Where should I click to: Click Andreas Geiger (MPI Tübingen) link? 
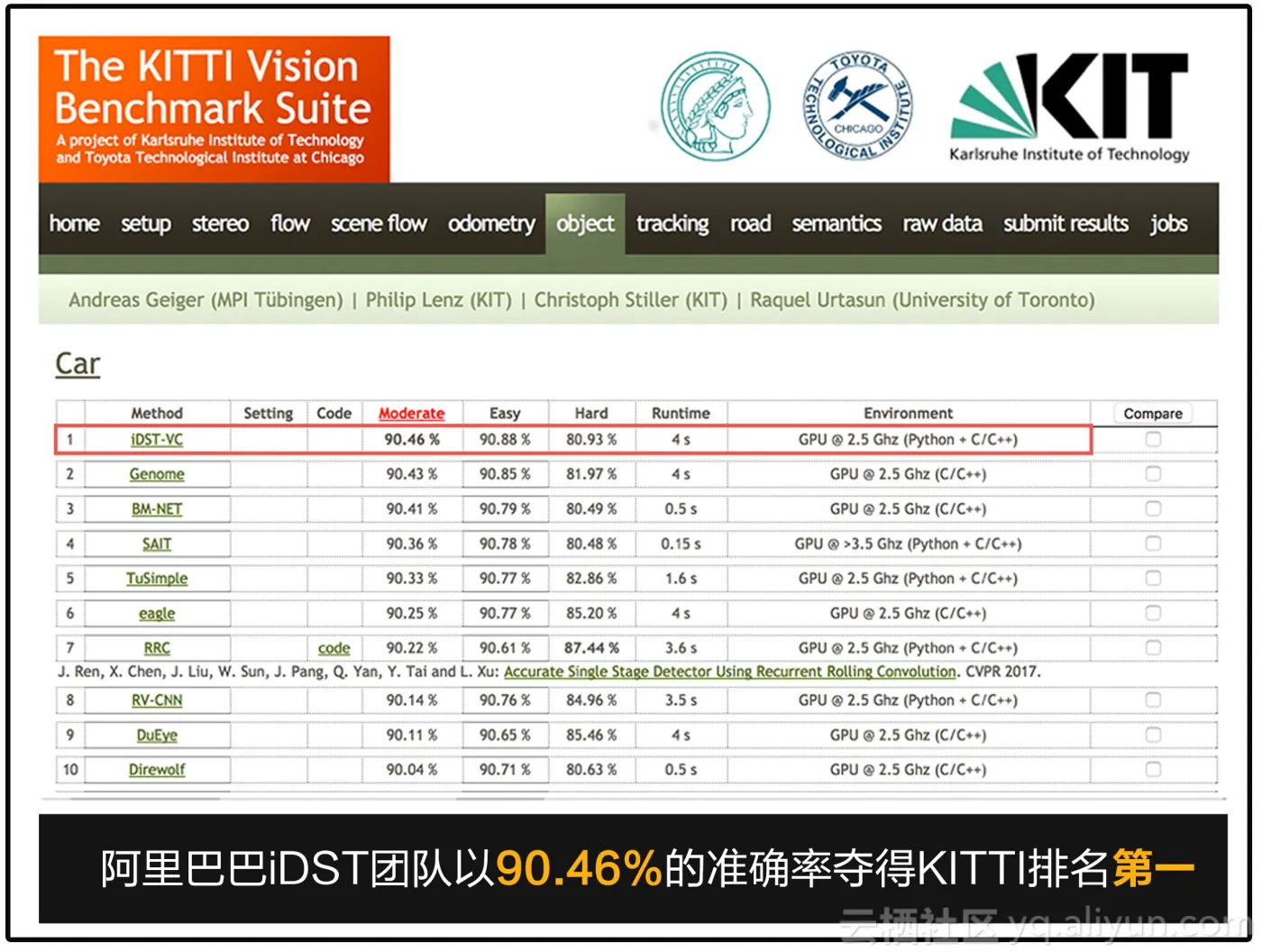206,300
